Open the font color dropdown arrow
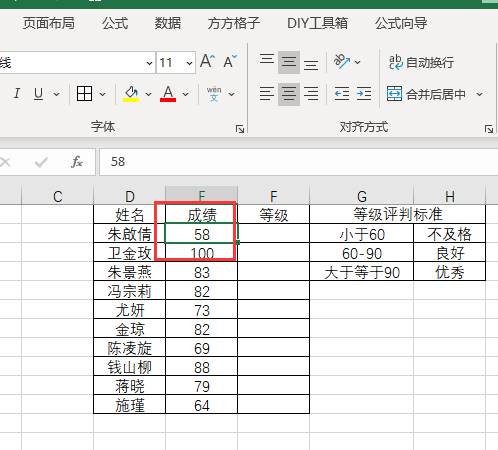Viewport: 498px width, 450px height. tap(185, 94)
